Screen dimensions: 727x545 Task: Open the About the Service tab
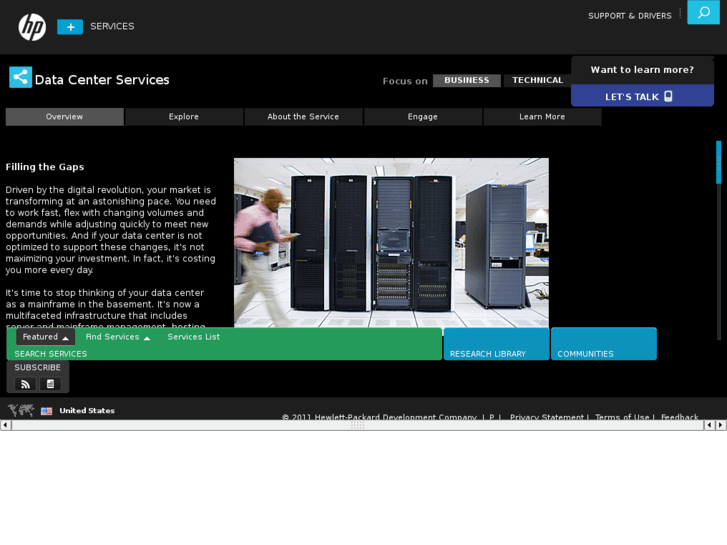[303, 117]
